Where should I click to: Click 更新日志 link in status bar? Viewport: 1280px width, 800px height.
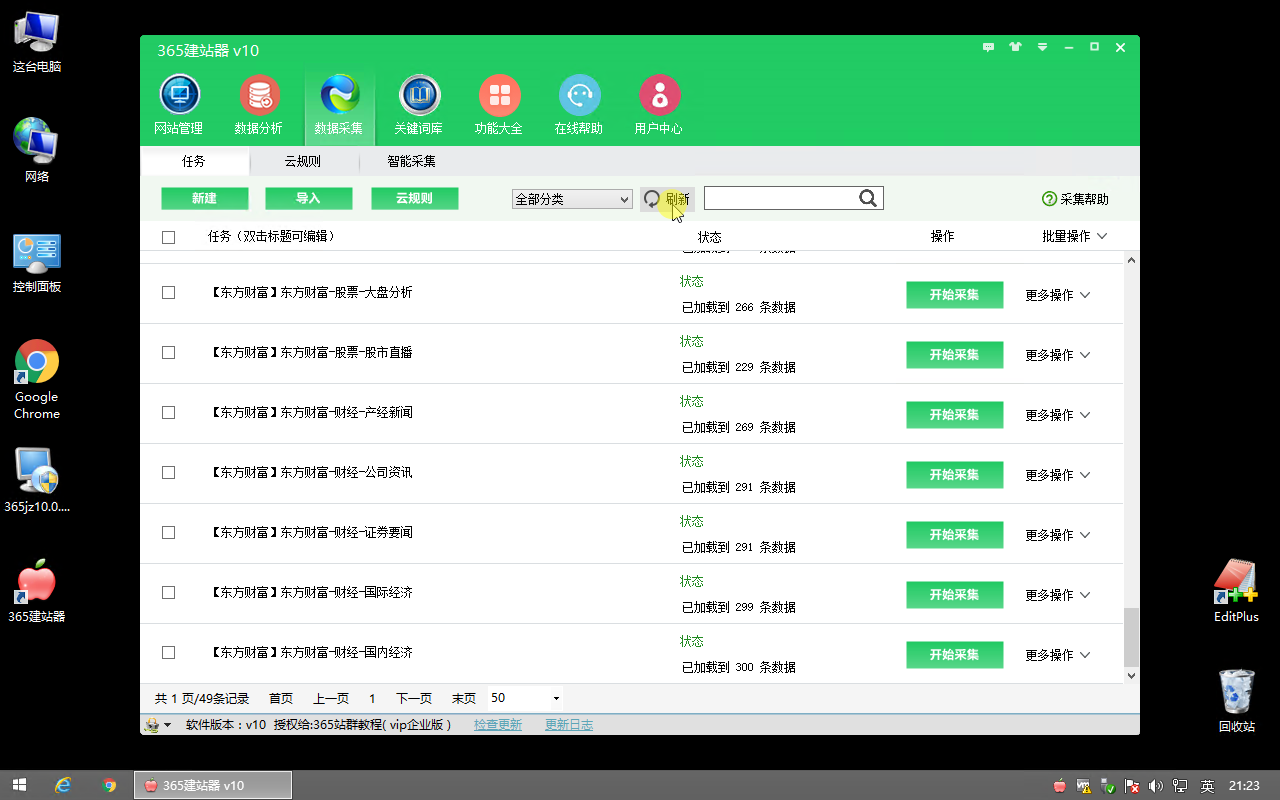click(x=569, y=725)
